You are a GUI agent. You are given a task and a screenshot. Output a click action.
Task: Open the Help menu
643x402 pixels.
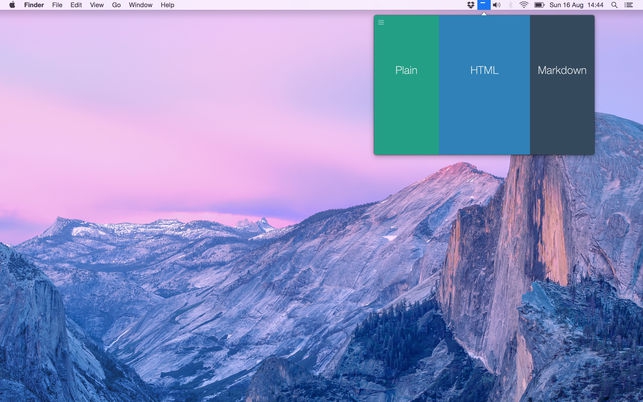coord(167,5)
